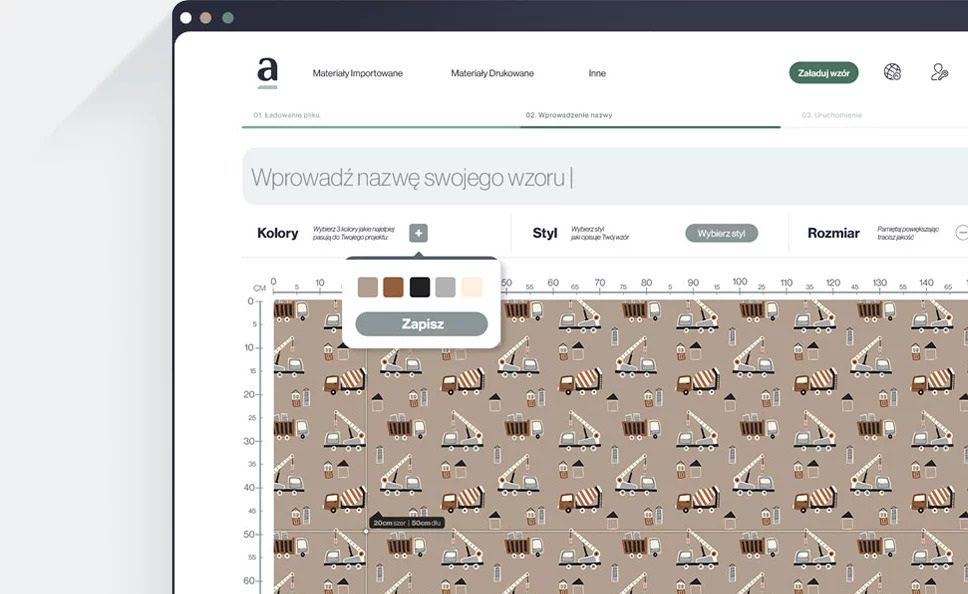Select the beige-taupe color swatch
968x594 pixels.
click(368, 287)
